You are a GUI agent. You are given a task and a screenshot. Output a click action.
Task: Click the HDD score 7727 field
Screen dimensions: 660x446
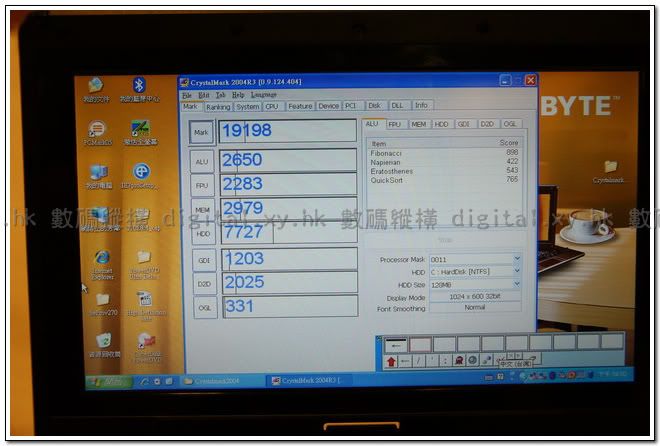click(289, 232)
